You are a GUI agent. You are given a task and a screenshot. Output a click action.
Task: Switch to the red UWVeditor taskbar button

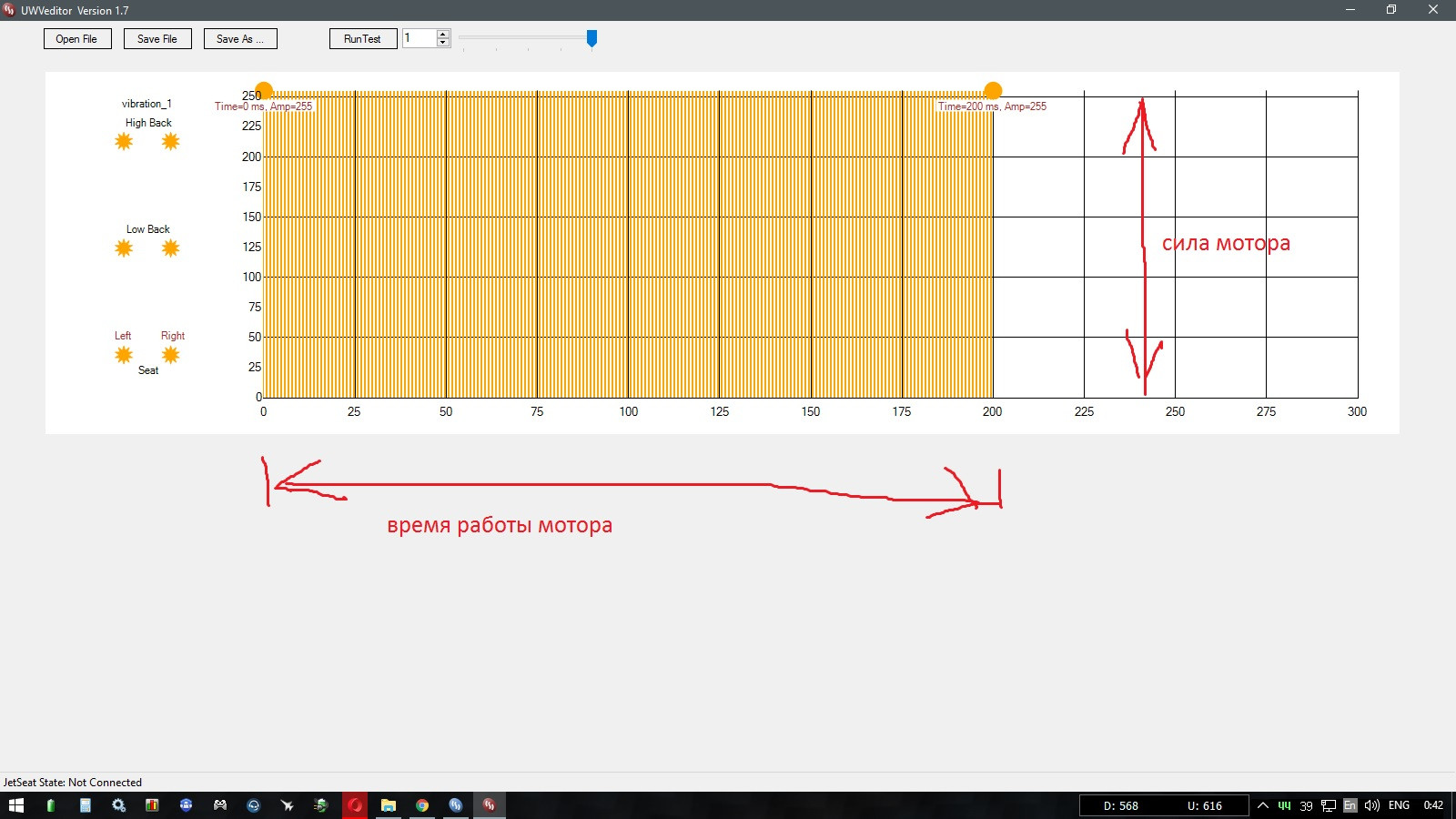[x=490, y=805]
